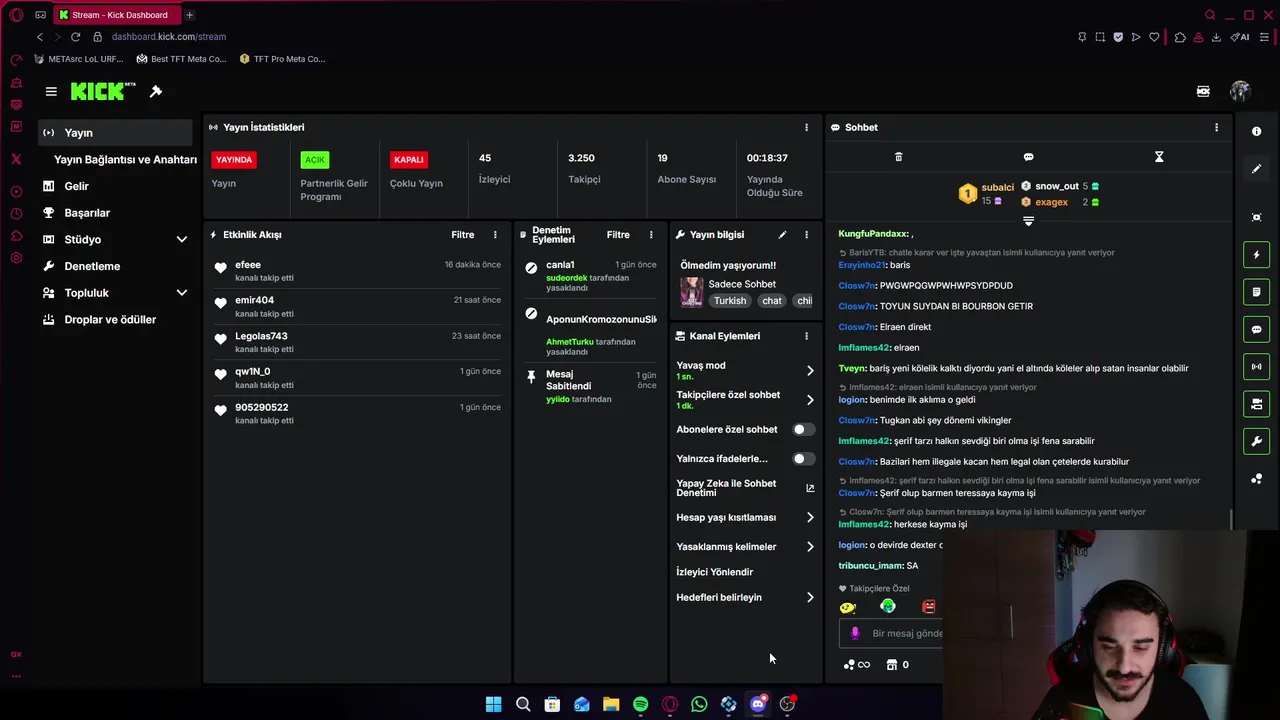Click chat message input field
The height and width of the screenshot is (720, 1280).
[893, 633]
